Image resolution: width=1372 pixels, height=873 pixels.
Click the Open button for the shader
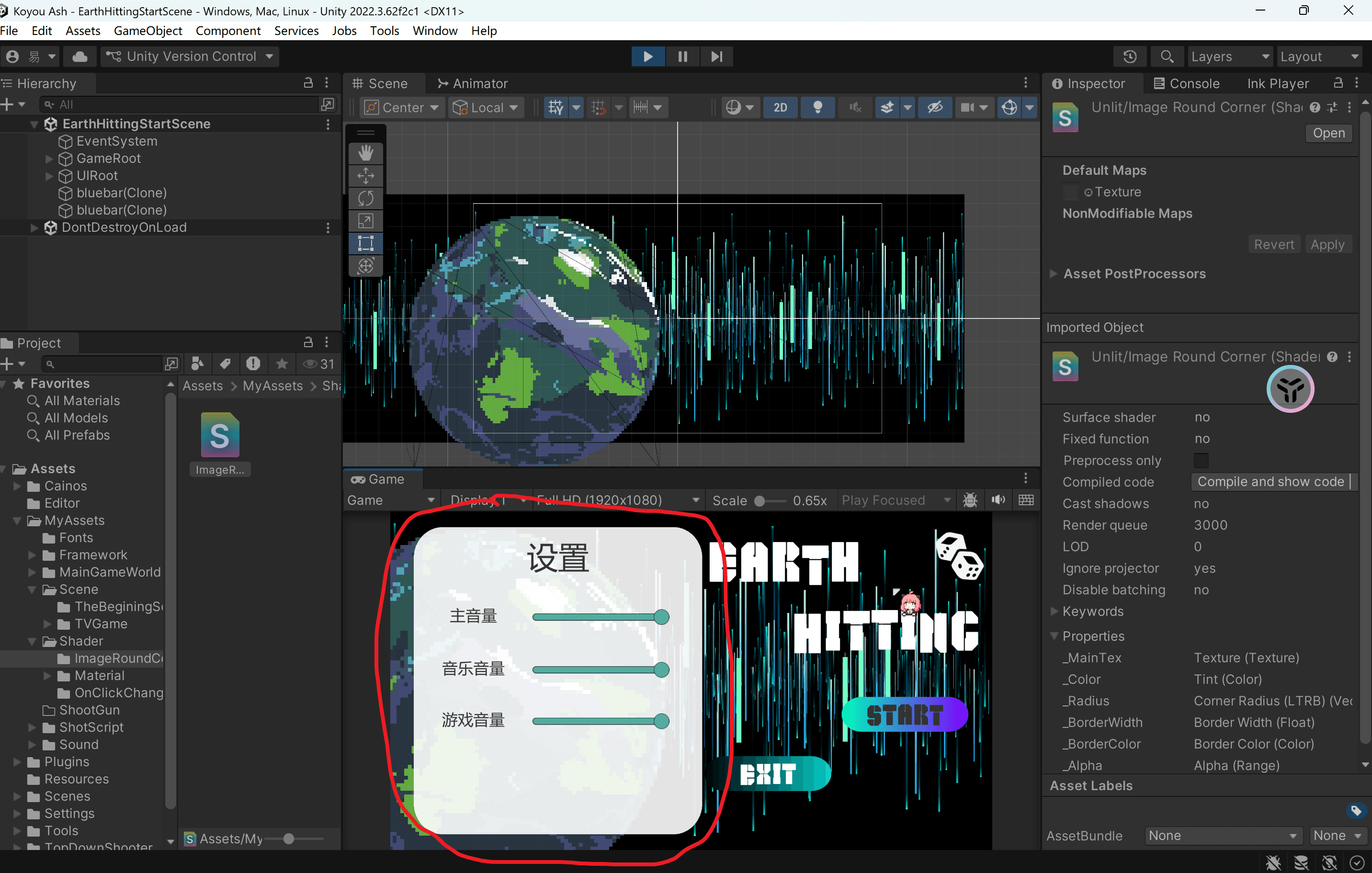coord(1328,133)
